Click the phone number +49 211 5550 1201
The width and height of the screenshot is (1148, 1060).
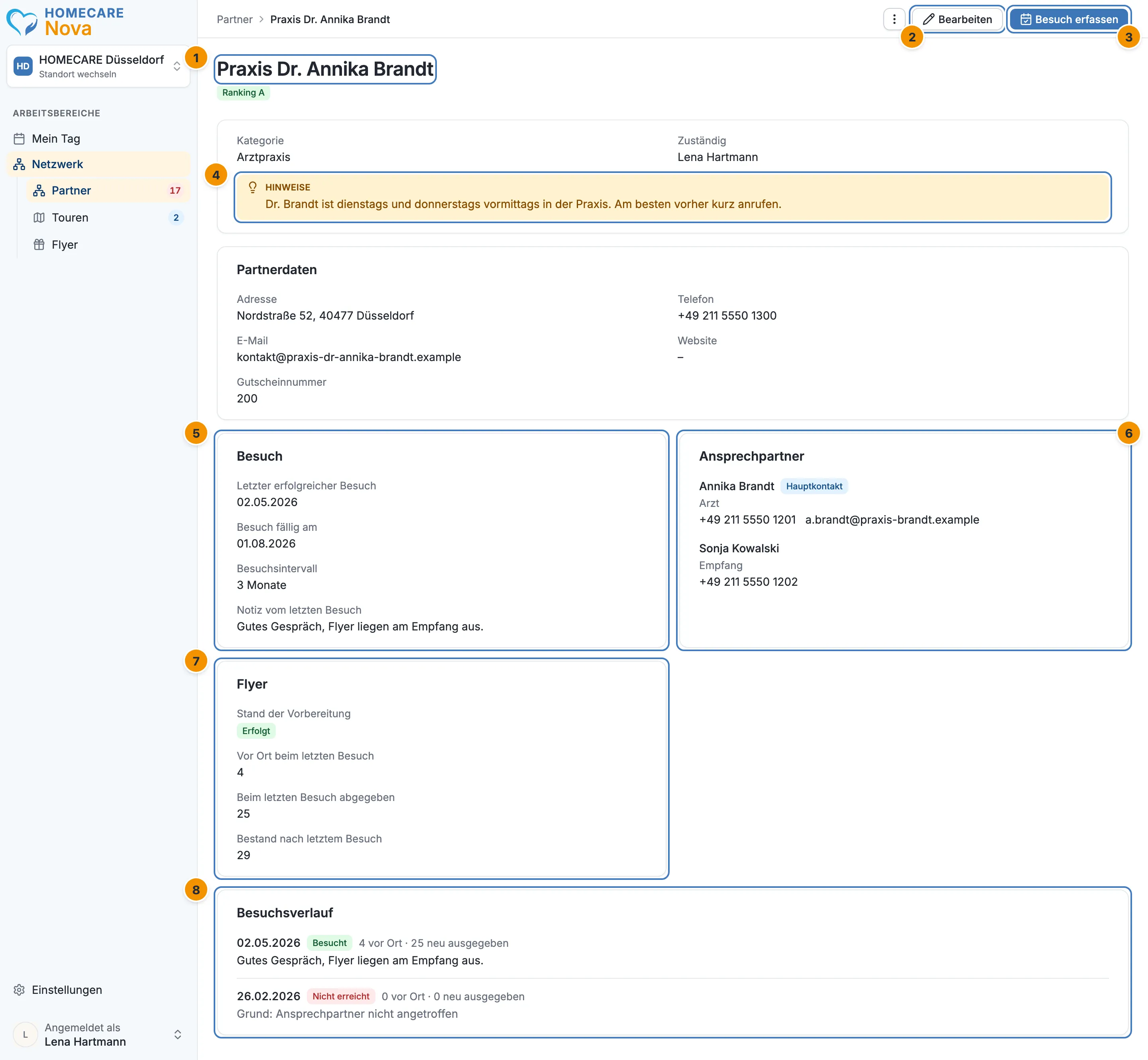(x=747, y=520)
